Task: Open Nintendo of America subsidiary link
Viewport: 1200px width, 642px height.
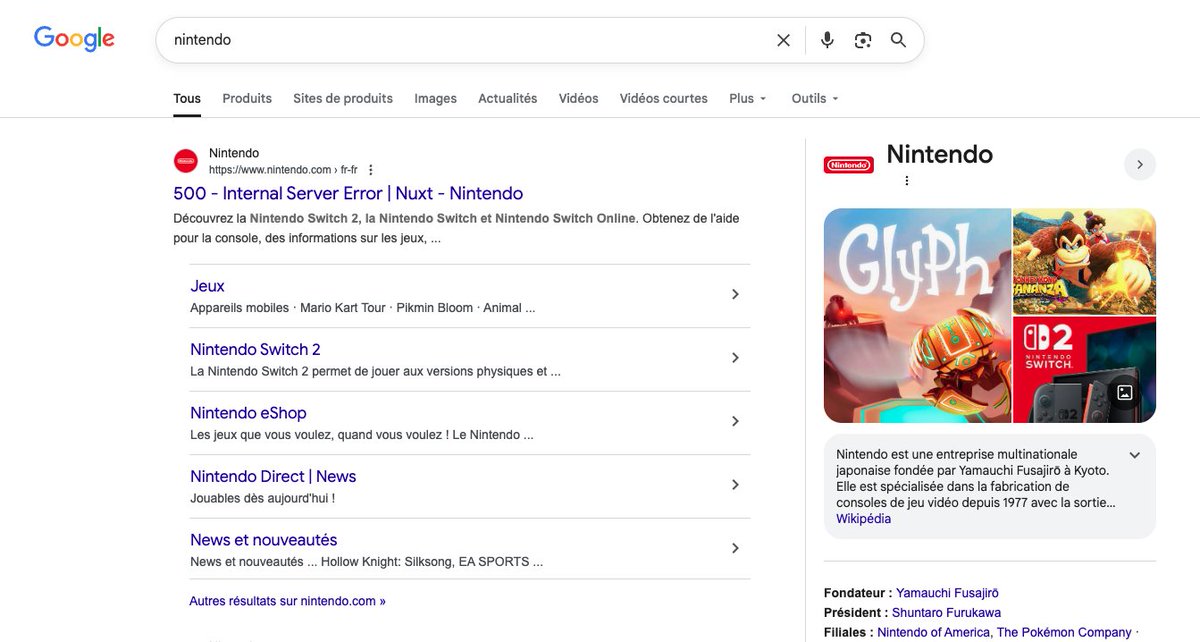Action: [x=933, y=632]
